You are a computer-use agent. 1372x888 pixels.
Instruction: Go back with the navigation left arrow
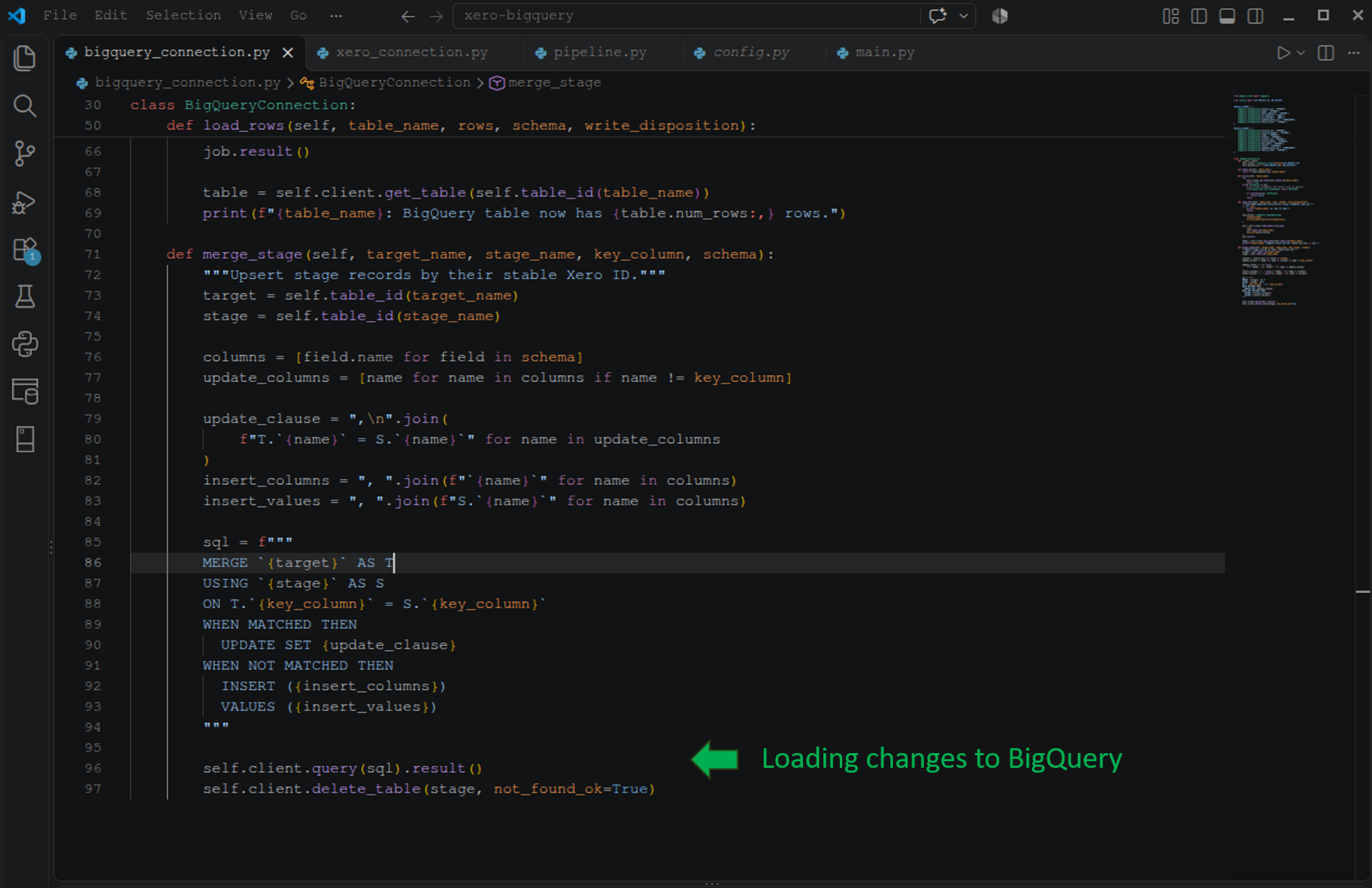click(x=408, y=16)
